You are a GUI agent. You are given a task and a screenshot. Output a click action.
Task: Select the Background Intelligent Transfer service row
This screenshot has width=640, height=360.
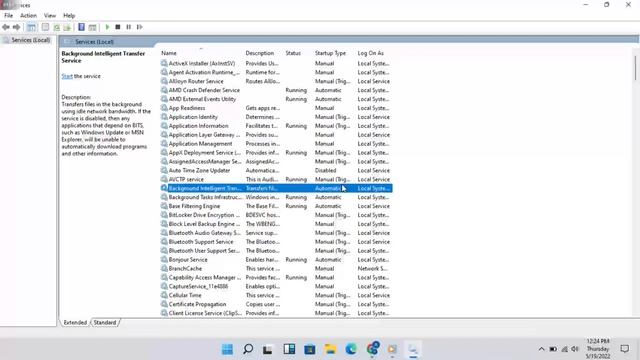(276, 188)
